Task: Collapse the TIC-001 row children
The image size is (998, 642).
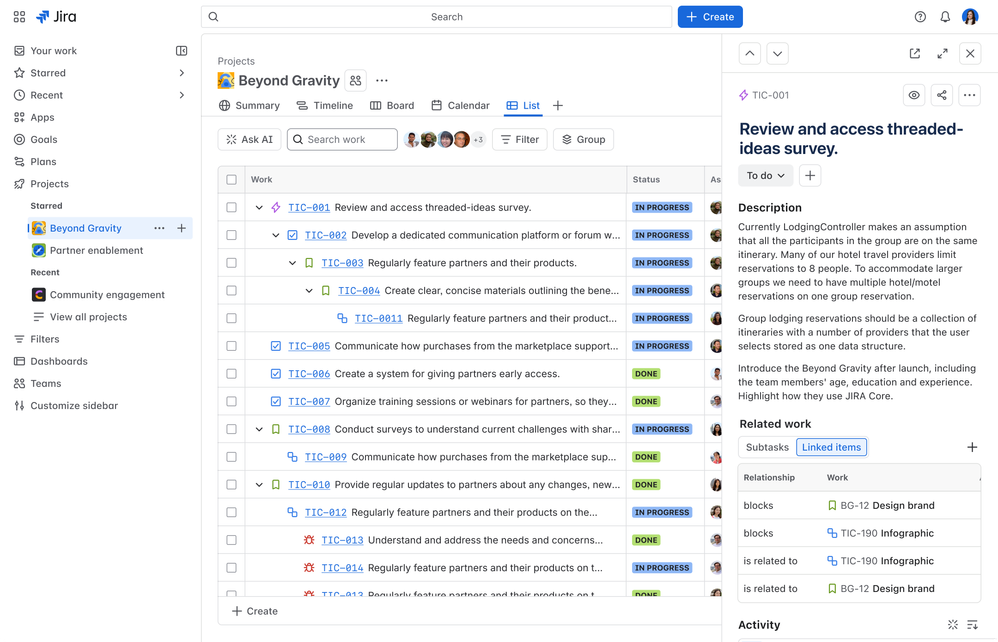Action: (x=259, y=207)
